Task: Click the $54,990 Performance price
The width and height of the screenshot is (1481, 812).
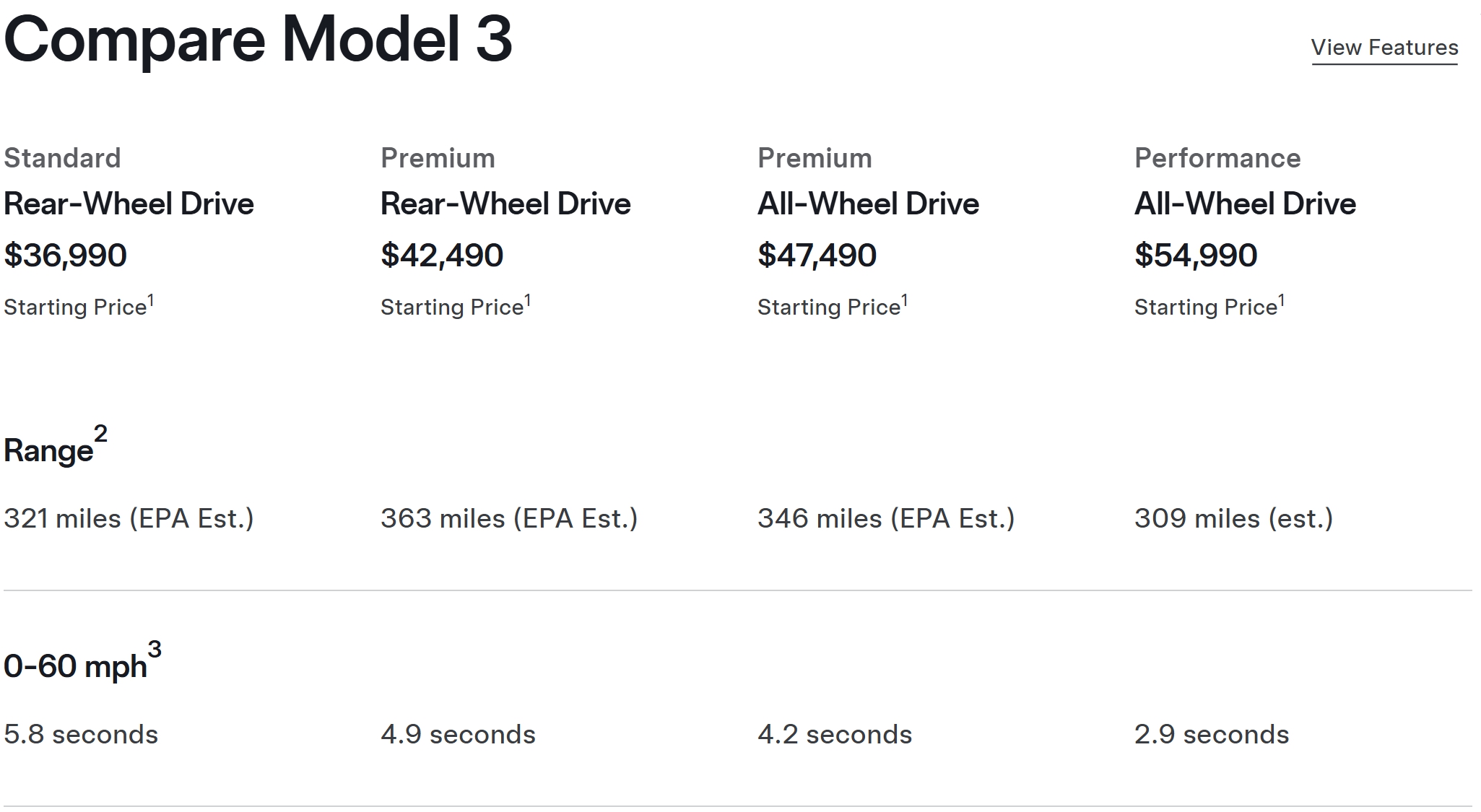Action: click(1196, 256)
